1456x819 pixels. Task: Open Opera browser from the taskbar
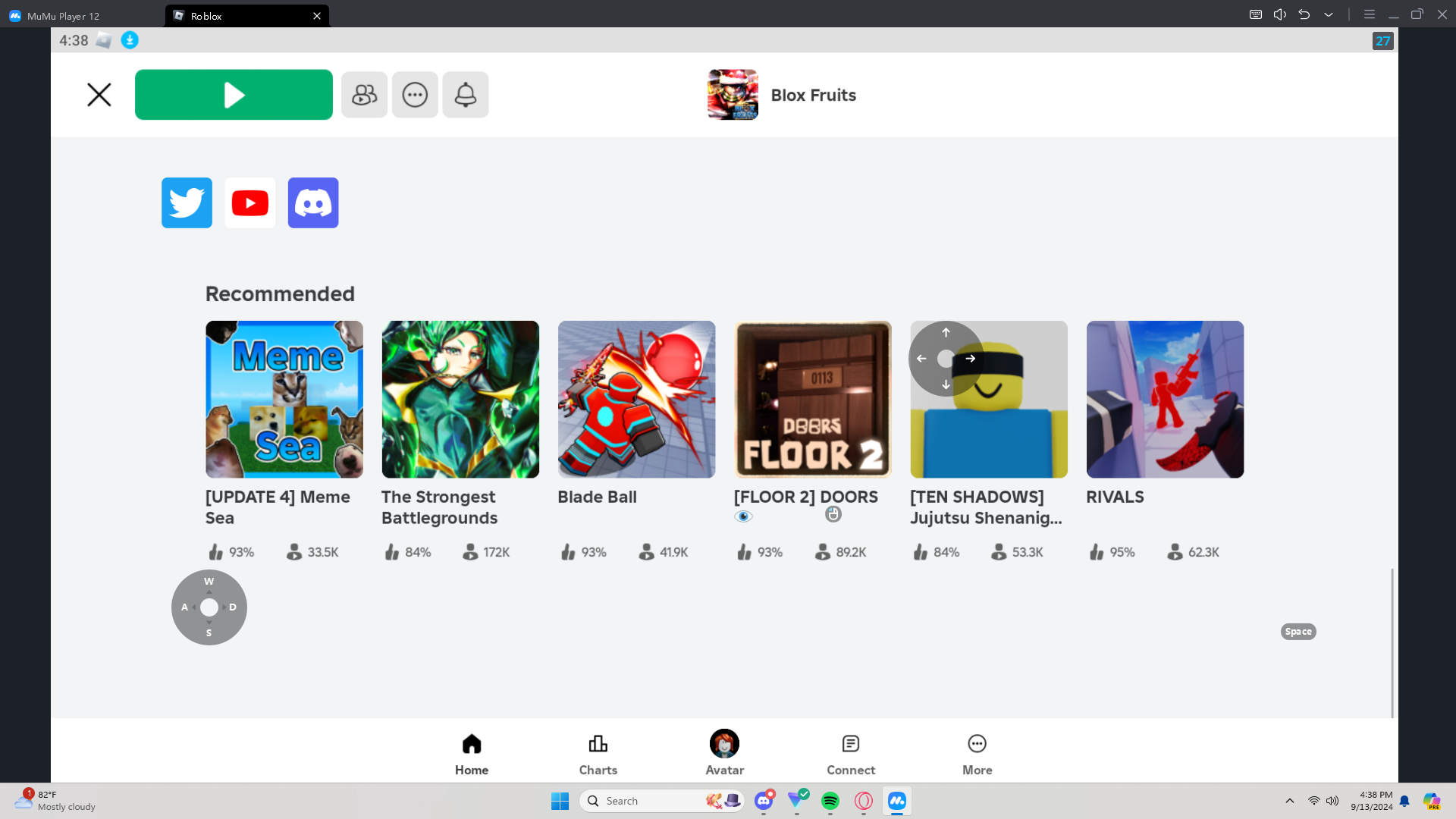pos(864,801)
